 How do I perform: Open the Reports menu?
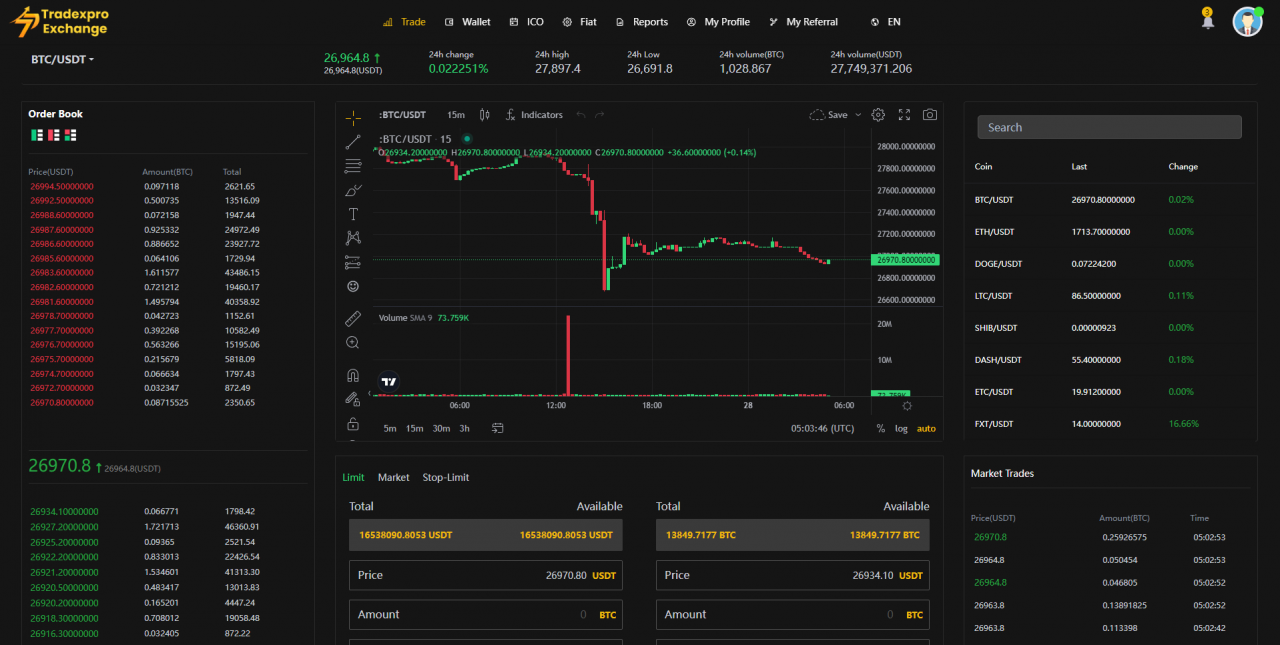(642, 21)
